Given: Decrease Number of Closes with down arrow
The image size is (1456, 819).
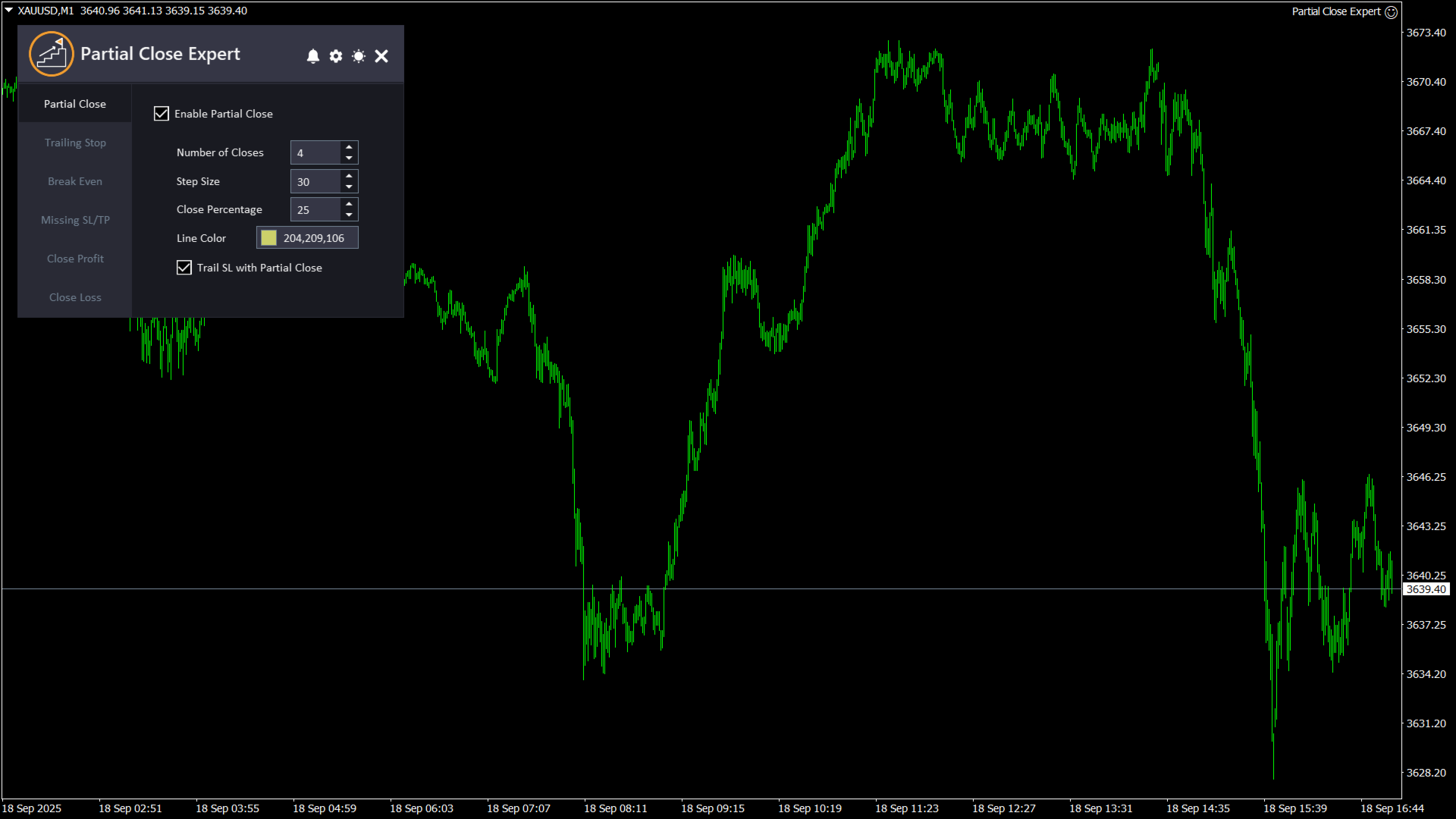Looking at the screenshot, I should pos(349,158).
